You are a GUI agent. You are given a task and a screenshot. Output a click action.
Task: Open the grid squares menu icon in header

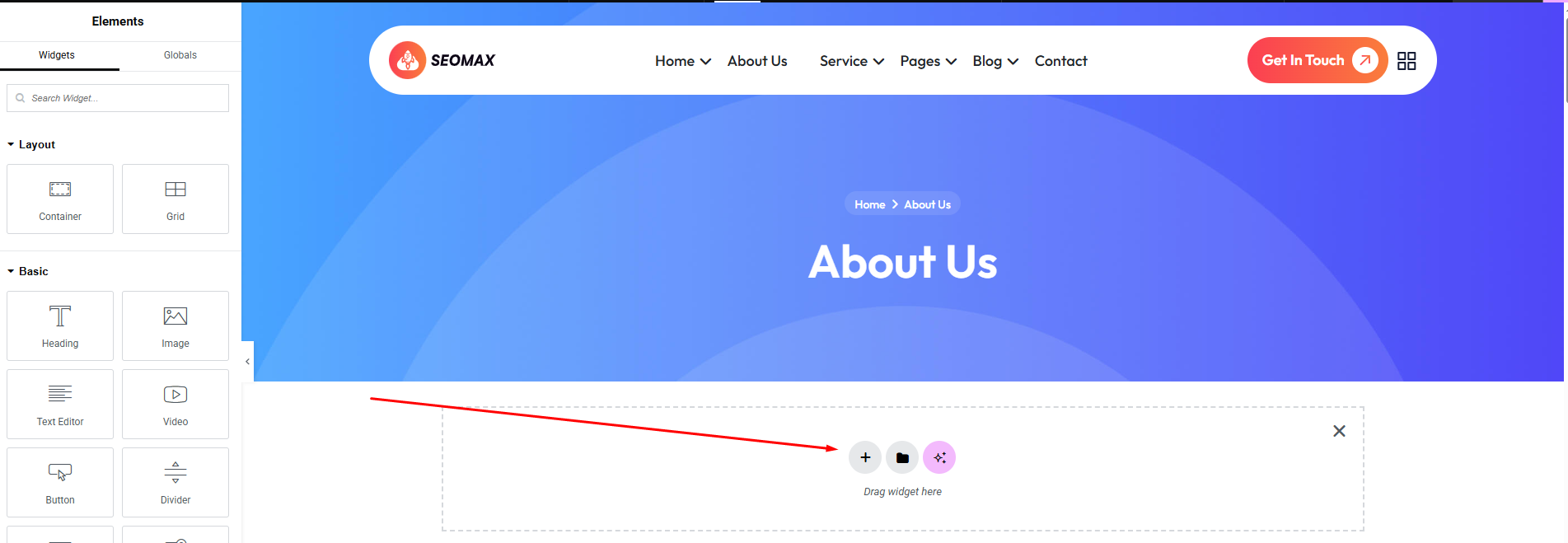pyautogui.click(x=1407, y=61)
